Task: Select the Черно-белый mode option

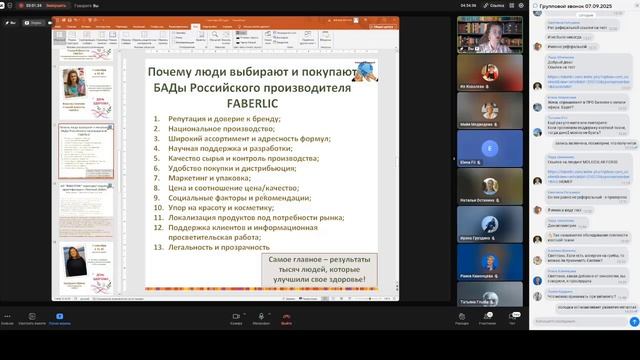Action: [x=247, y=42]
